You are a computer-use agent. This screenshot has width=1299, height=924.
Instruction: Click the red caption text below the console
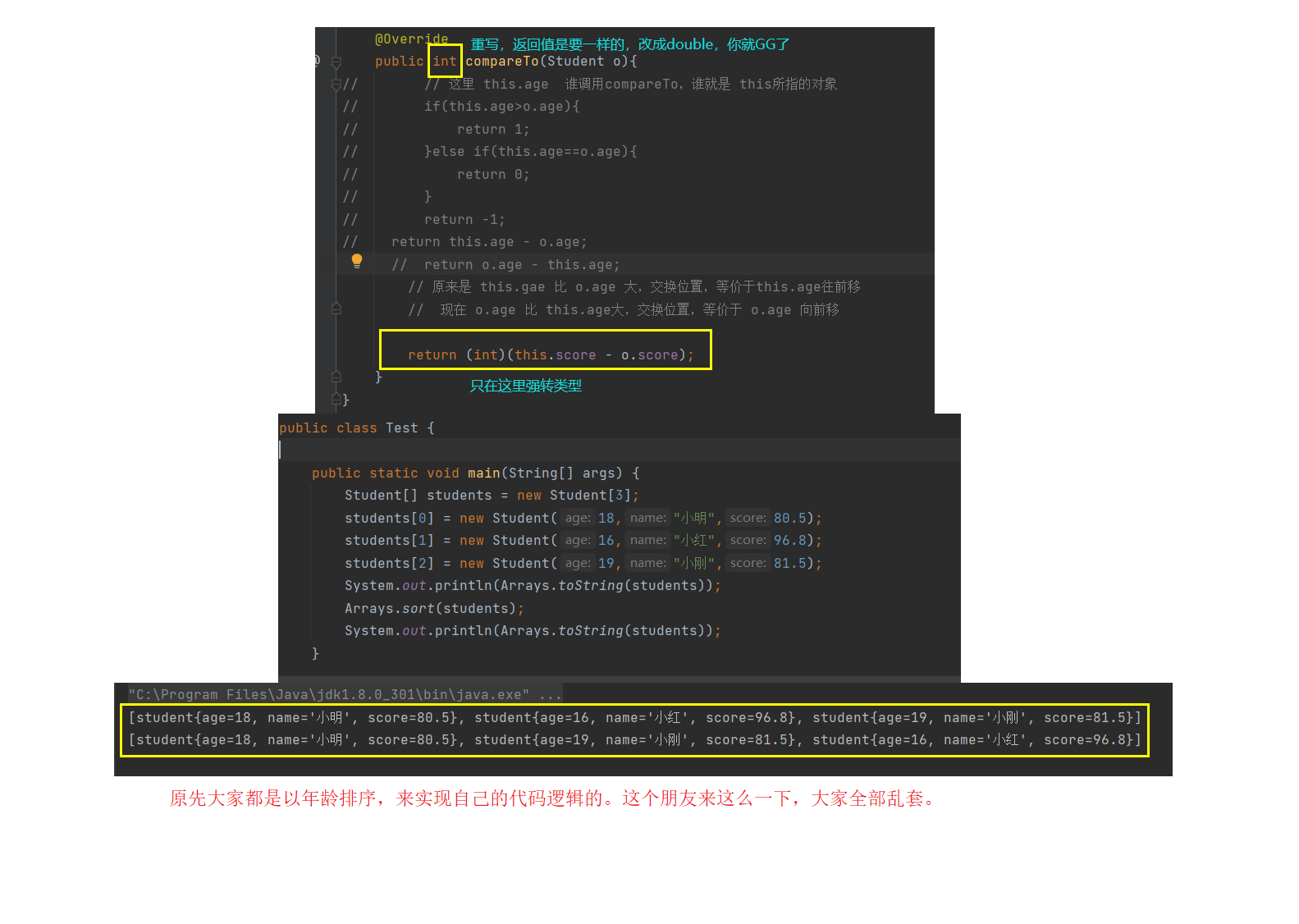554,798
